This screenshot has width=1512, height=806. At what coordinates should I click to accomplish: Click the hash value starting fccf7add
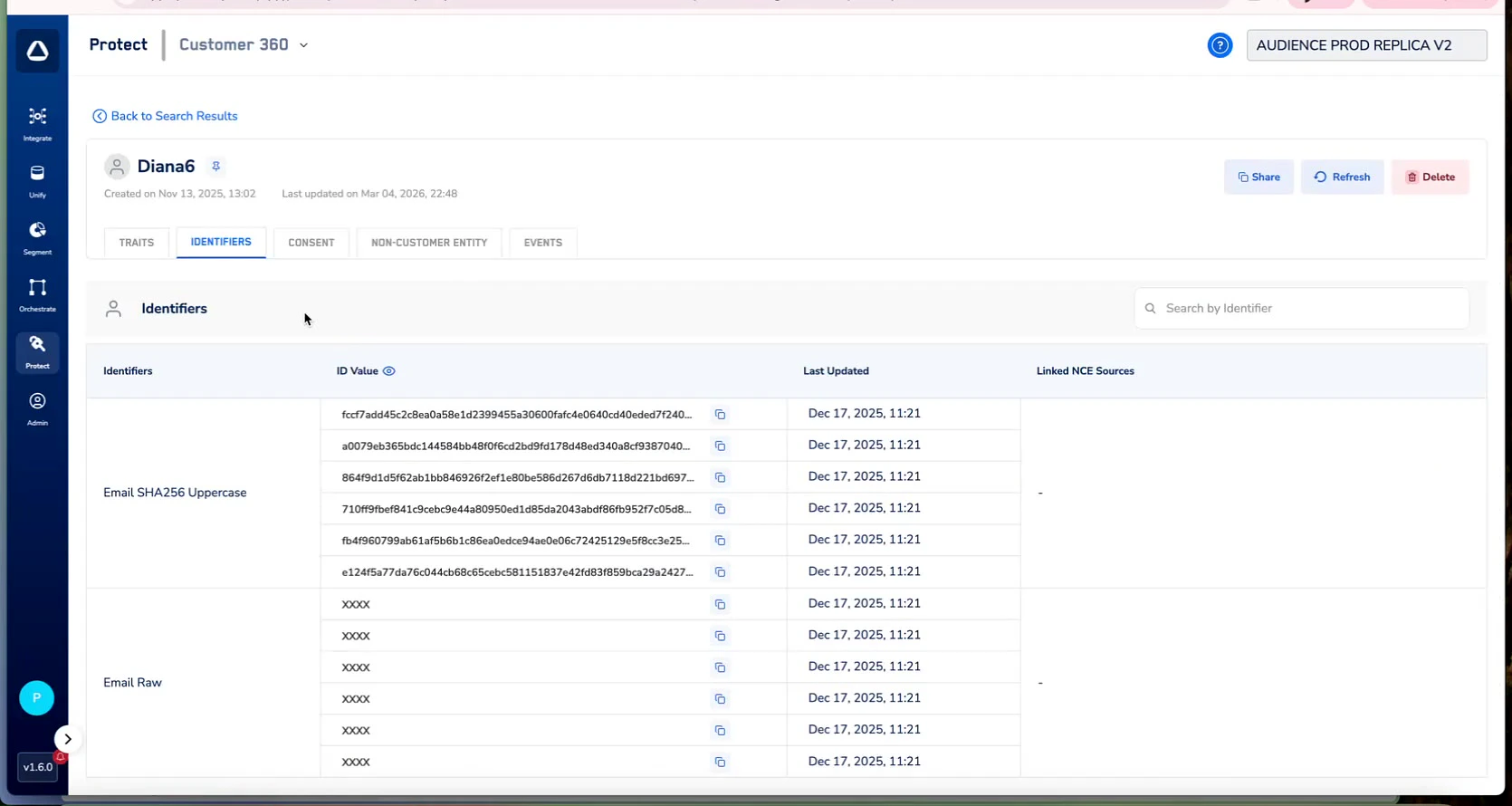517,415
